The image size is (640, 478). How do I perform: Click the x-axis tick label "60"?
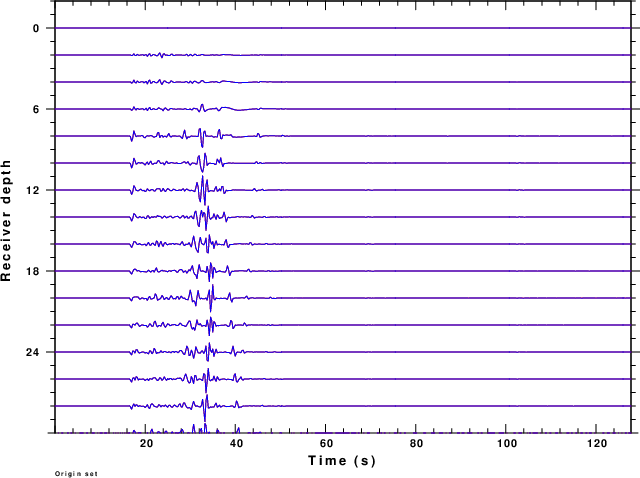pos(326,443)
